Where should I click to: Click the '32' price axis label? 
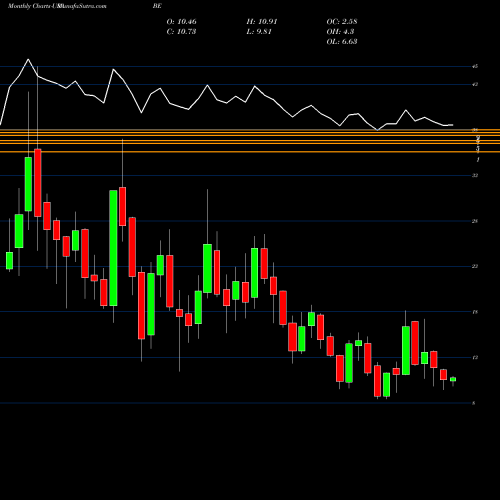475,175
